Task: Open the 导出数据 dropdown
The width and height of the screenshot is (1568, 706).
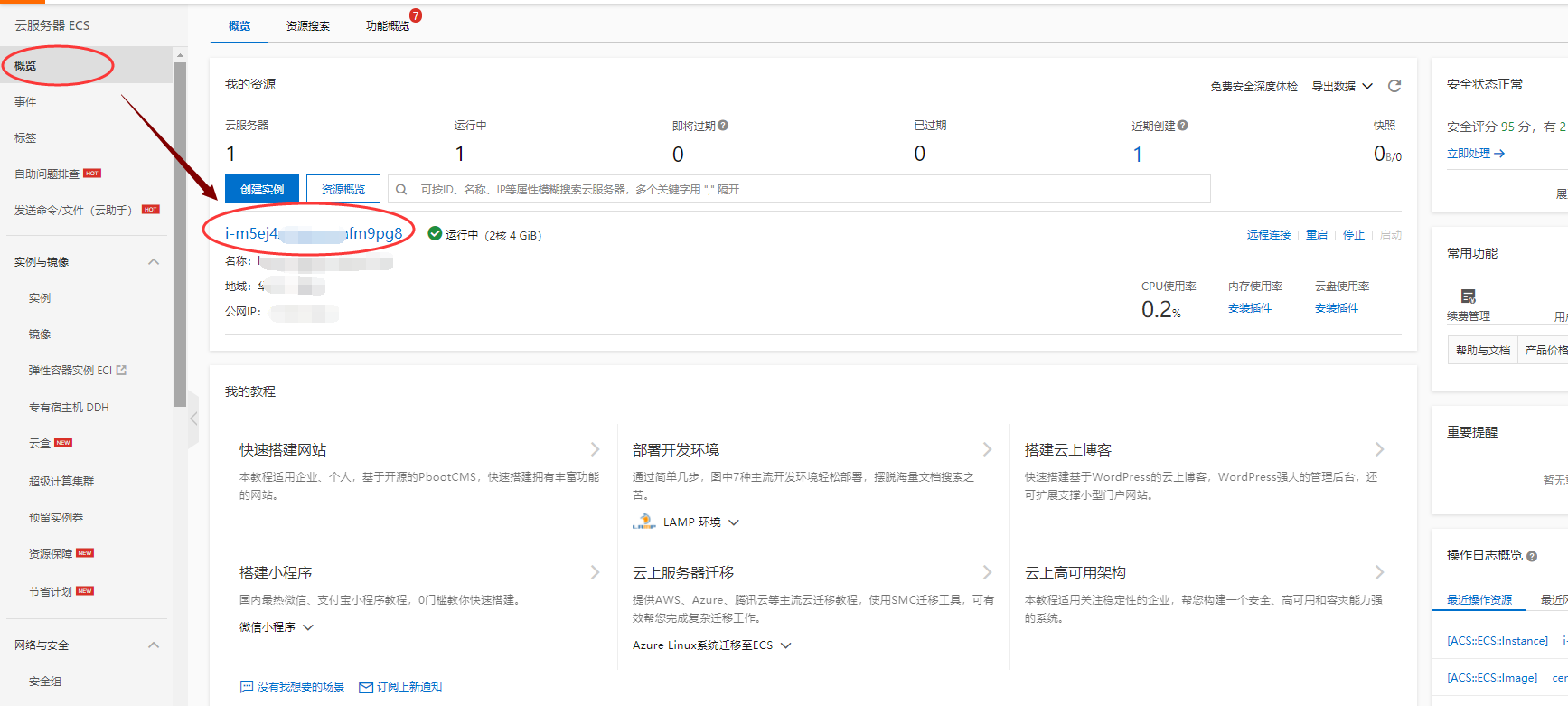Action: [x=1342, y=86]
